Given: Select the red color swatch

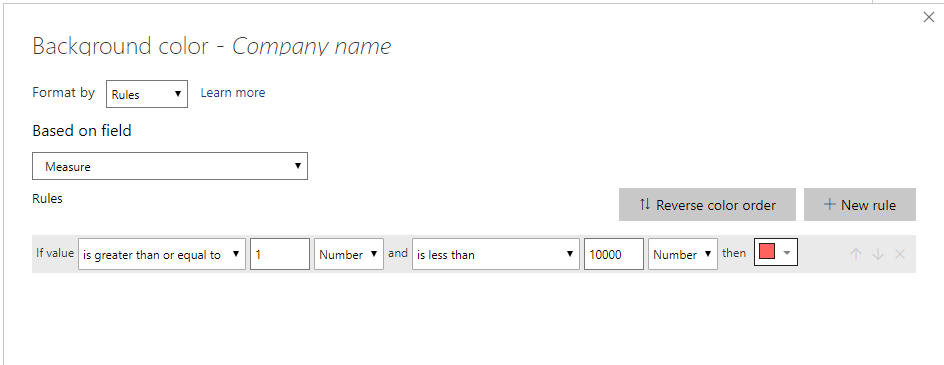Looking at the screenshot, I should point(767,253).
